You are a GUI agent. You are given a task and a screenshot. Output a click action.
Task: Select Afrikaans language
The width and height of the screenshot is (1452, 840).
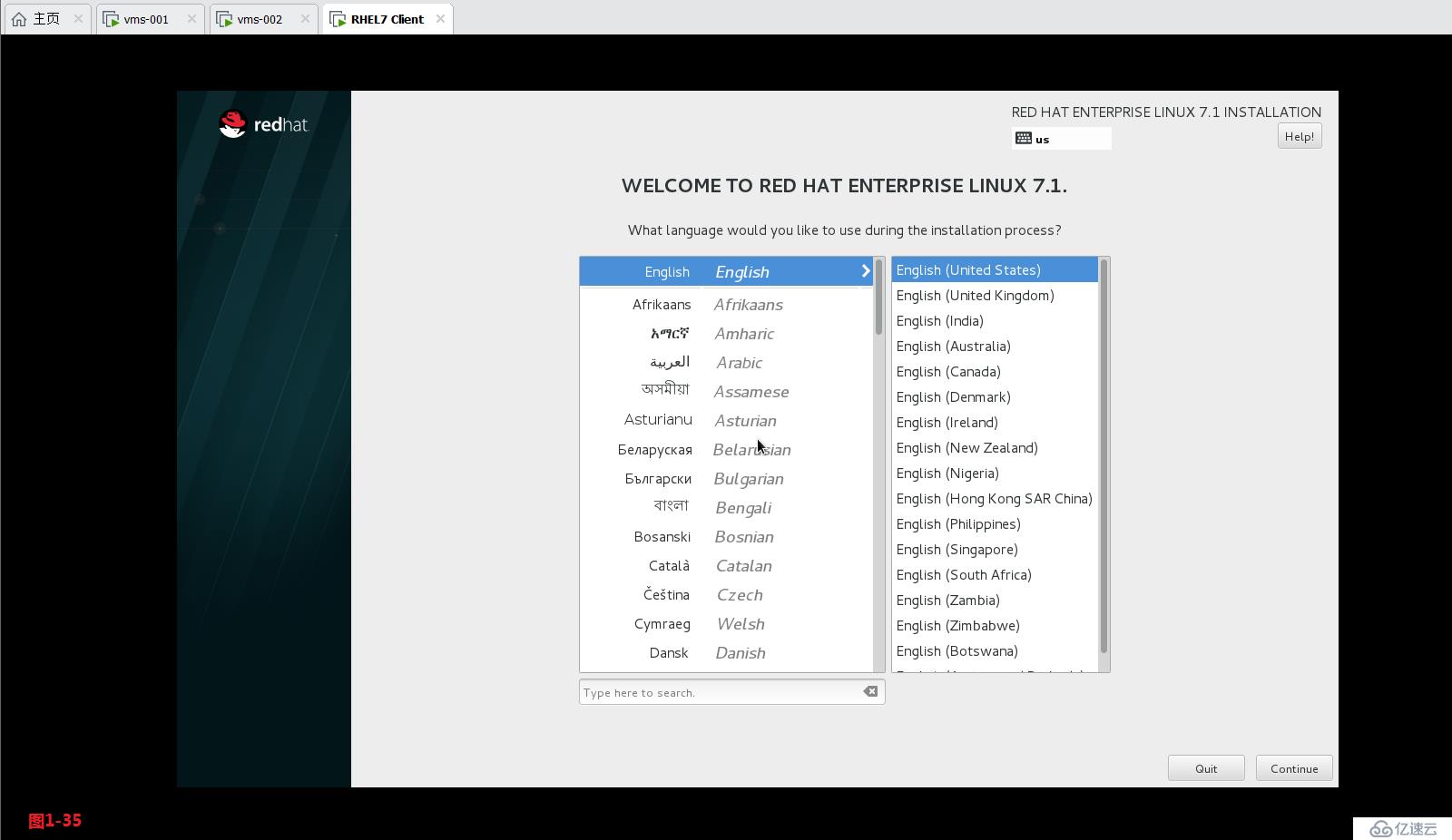(726, 305)
